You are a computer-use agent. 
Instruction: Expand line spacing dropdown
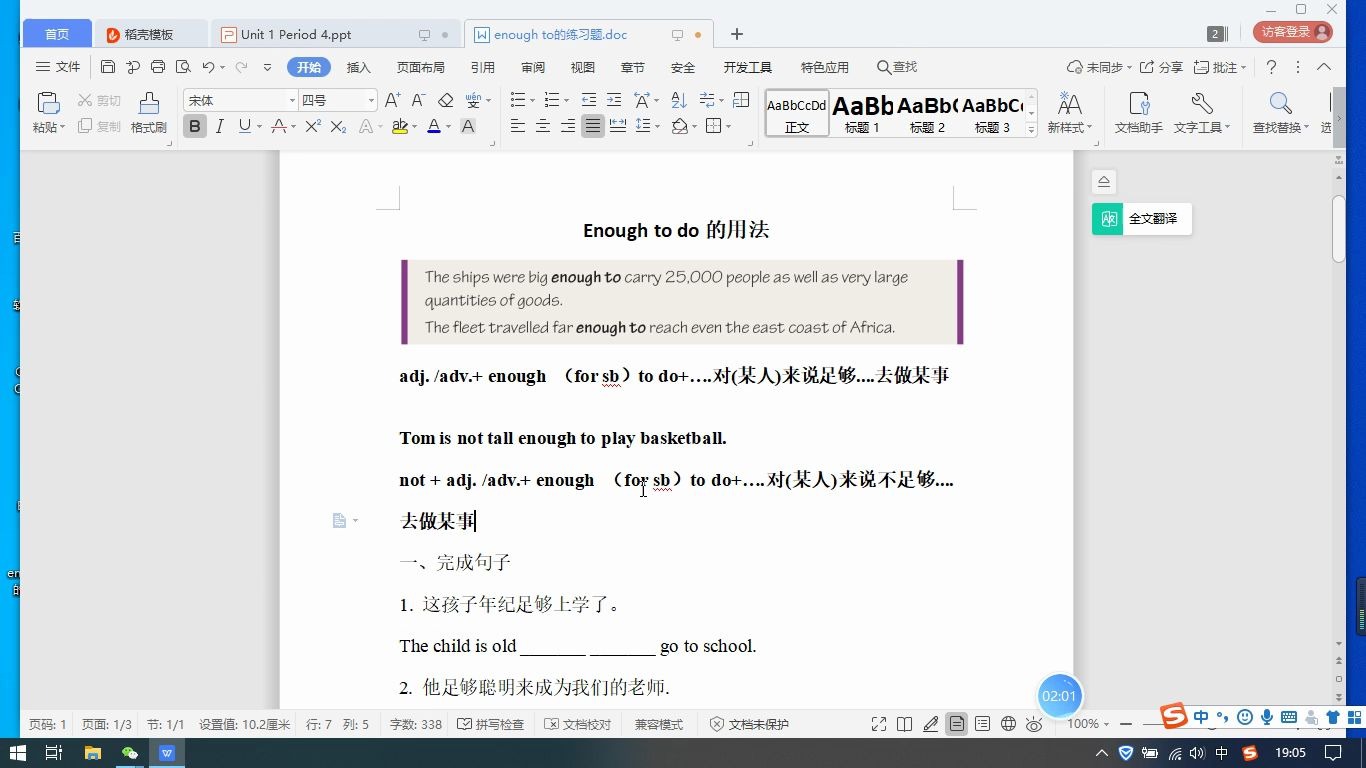(657, 127)
